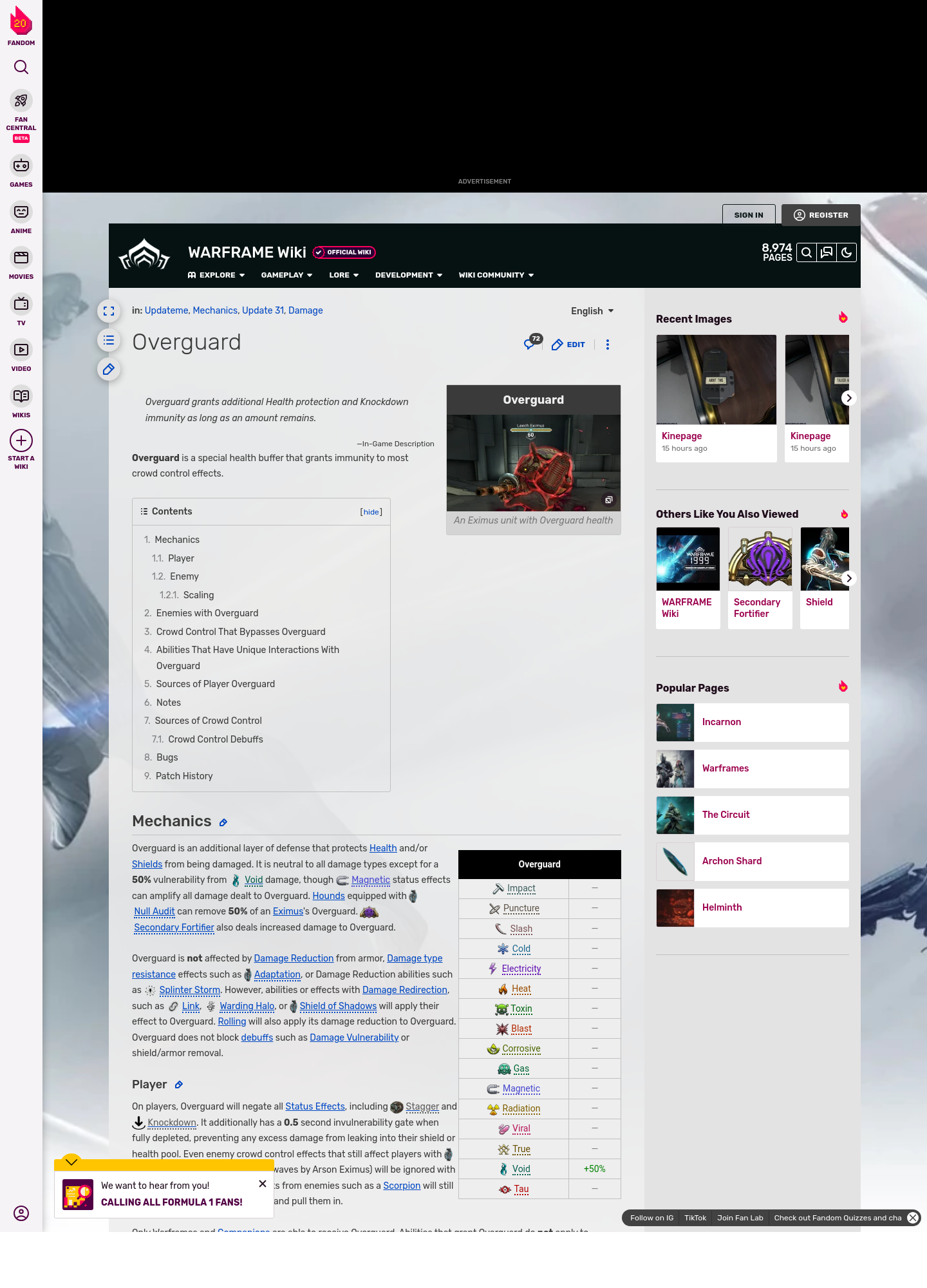Open the Development dropdown menu
Screen dimensions: 927x1288
(409, 275)
